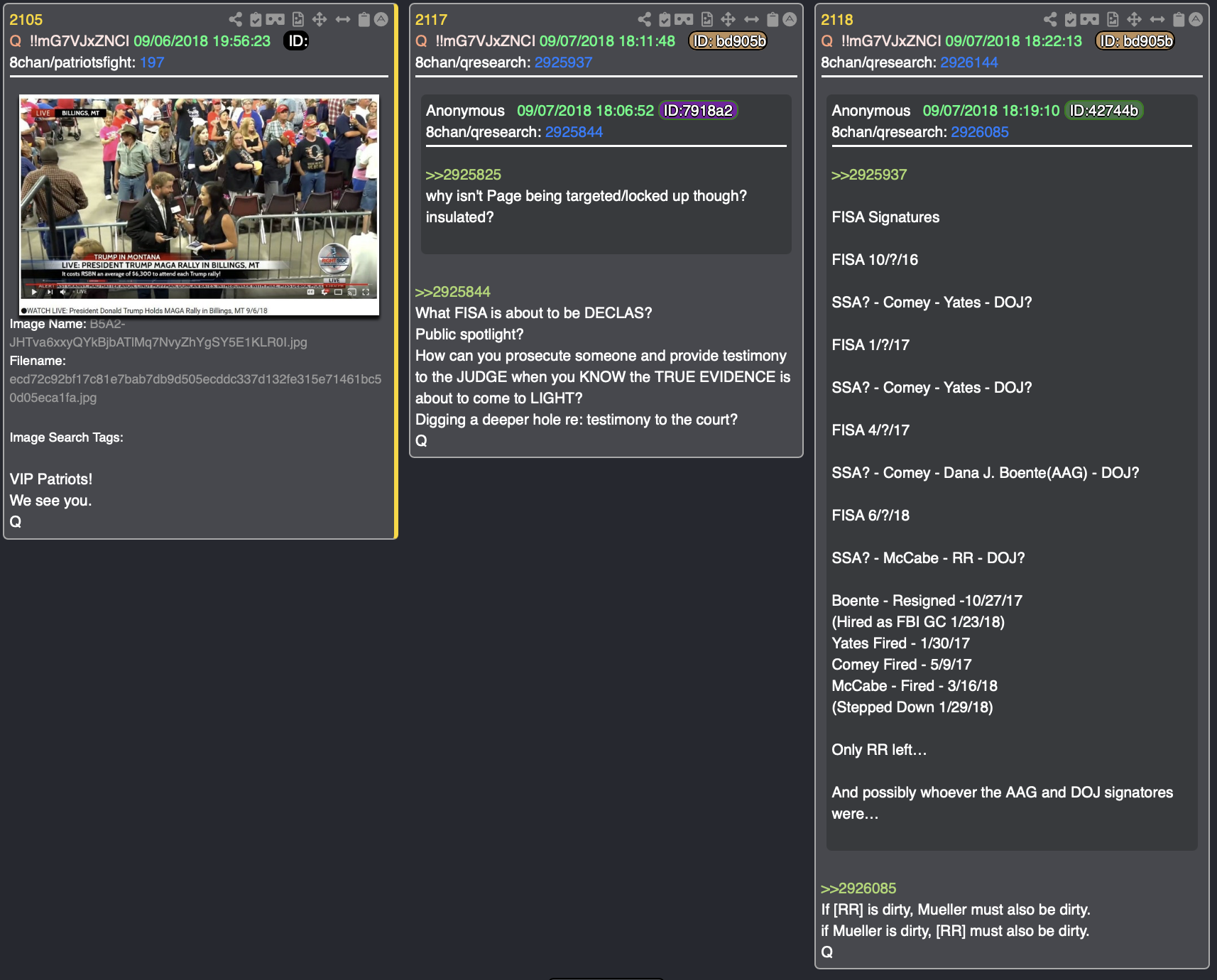Image resolution: width=1217 pixels, height=980 pixels.
Task: Click post number 2105
Action: click(26, 20)
